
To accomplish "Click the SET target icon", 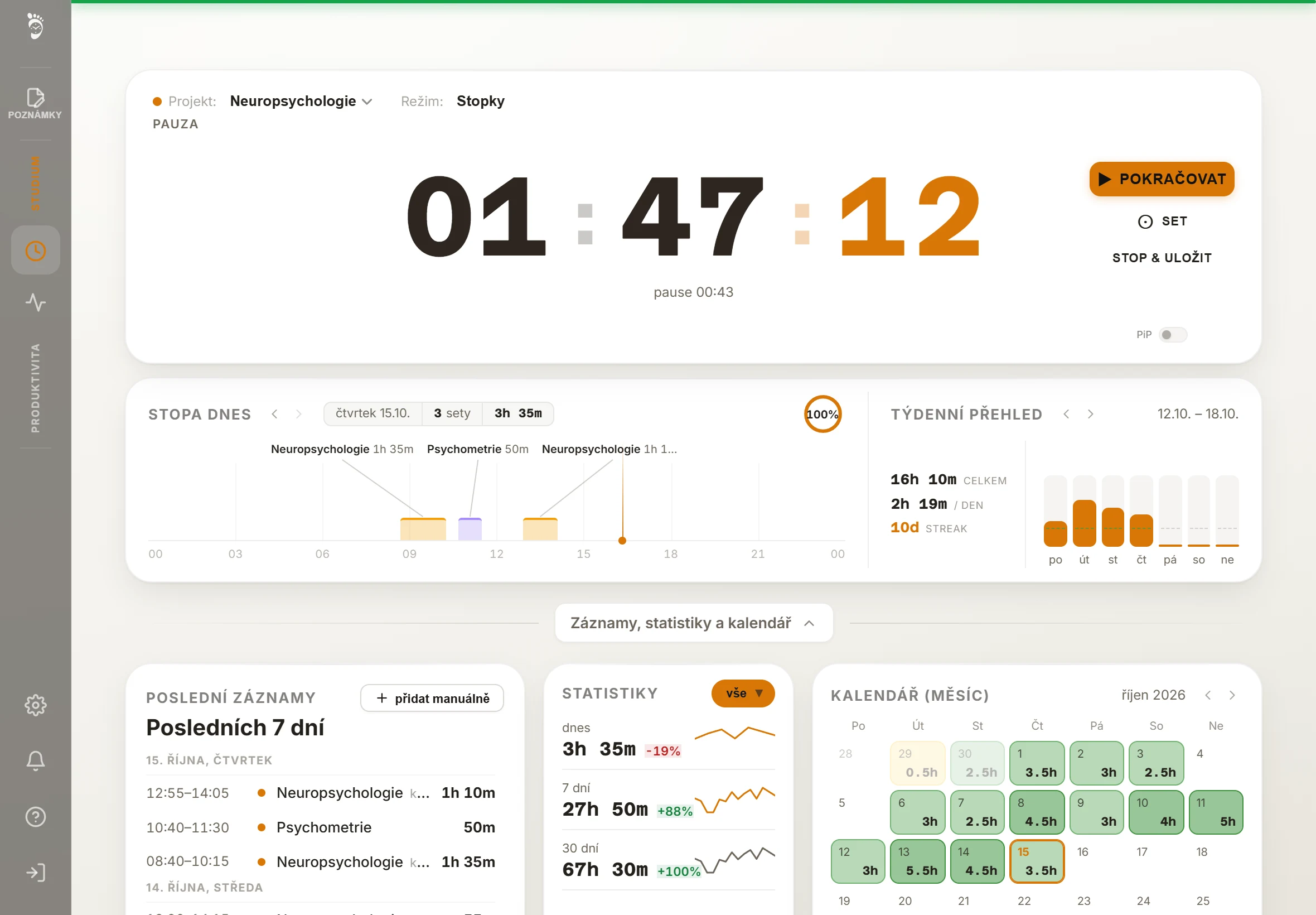I will [1145, 221].
